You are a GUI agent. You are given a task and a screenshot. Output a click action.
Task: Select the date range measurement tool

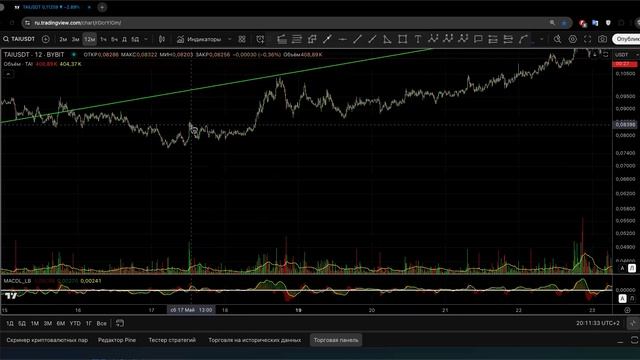coord(508,39)
